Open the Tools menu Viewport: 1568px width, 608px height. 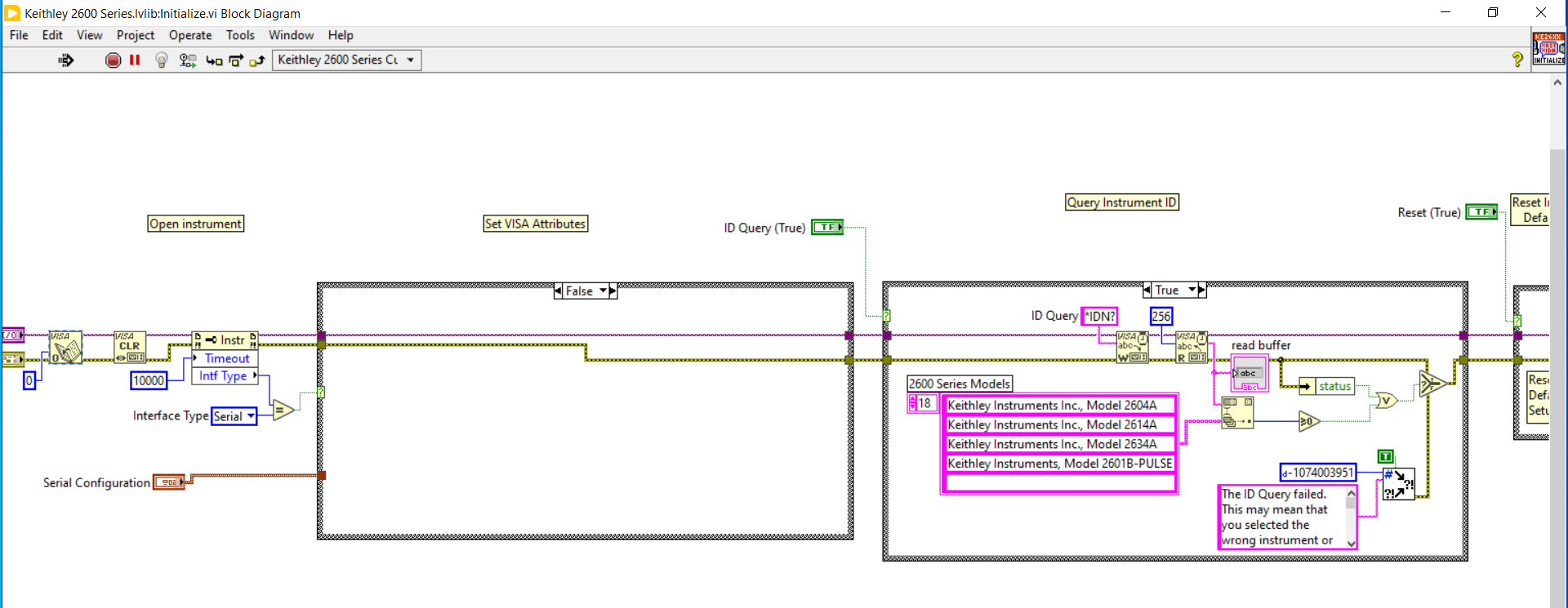[x=240, y=35]
